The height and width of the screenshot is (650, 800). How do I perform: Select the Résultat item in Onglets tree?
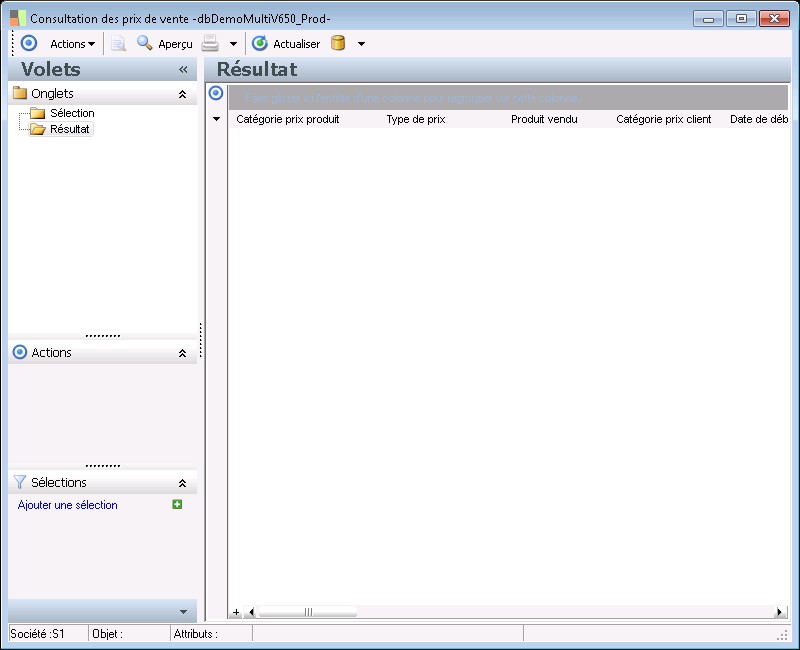[69, 129]
